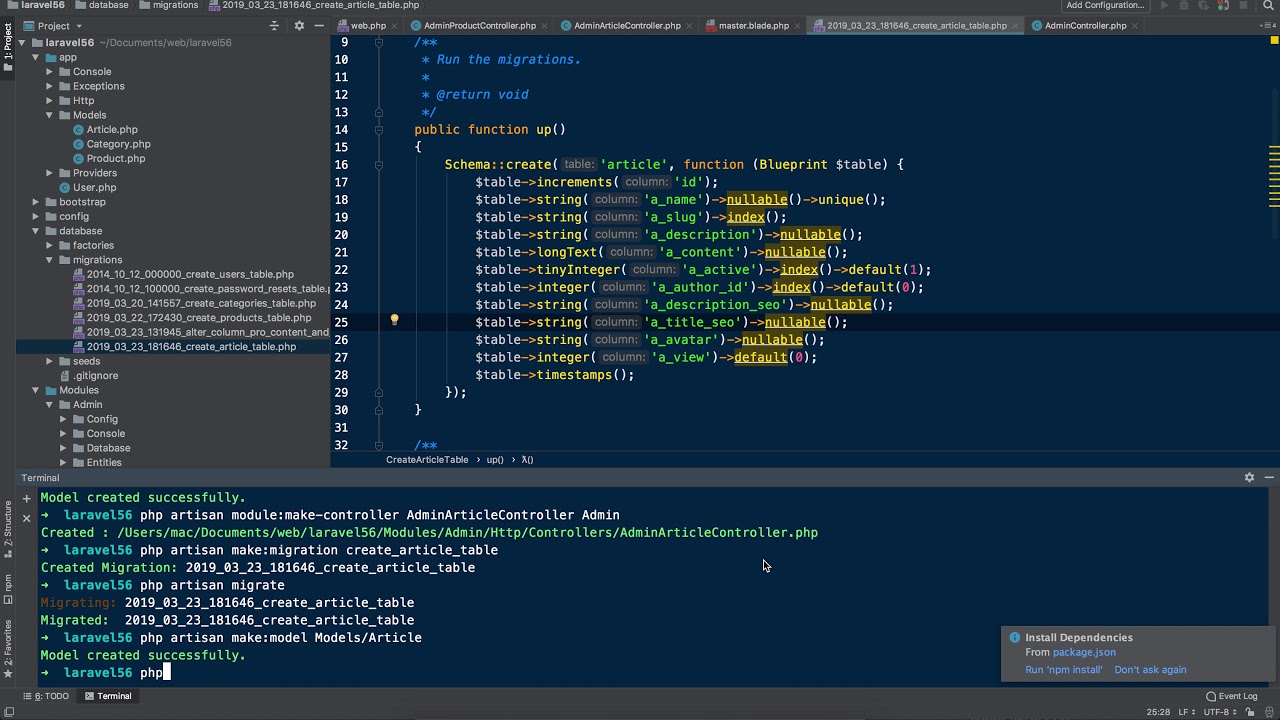Screen dimensions: 1280x720
Task: Collapse the app folder
Action: [36, 57]
